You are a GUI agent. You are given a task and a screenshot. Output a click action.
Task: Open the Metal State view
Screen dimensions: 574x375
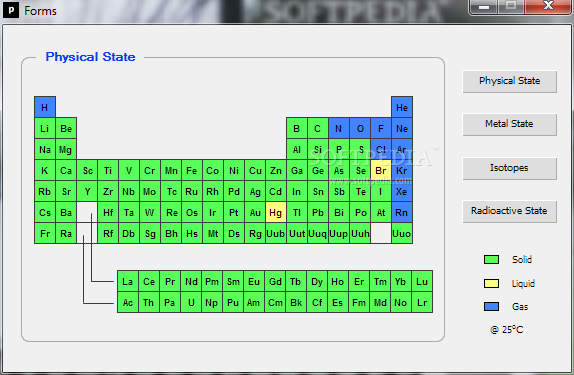click(x=510, y=125)
